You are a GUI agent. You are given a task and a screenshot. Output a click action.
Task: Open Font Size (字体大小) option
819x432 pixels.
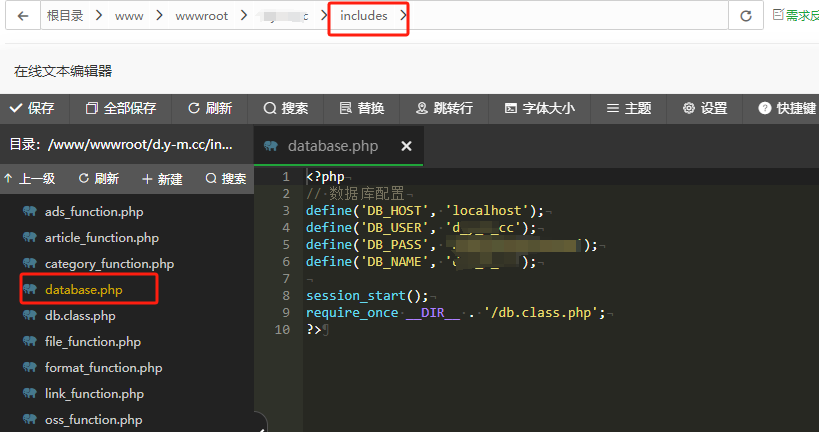(x=539, y=108)
